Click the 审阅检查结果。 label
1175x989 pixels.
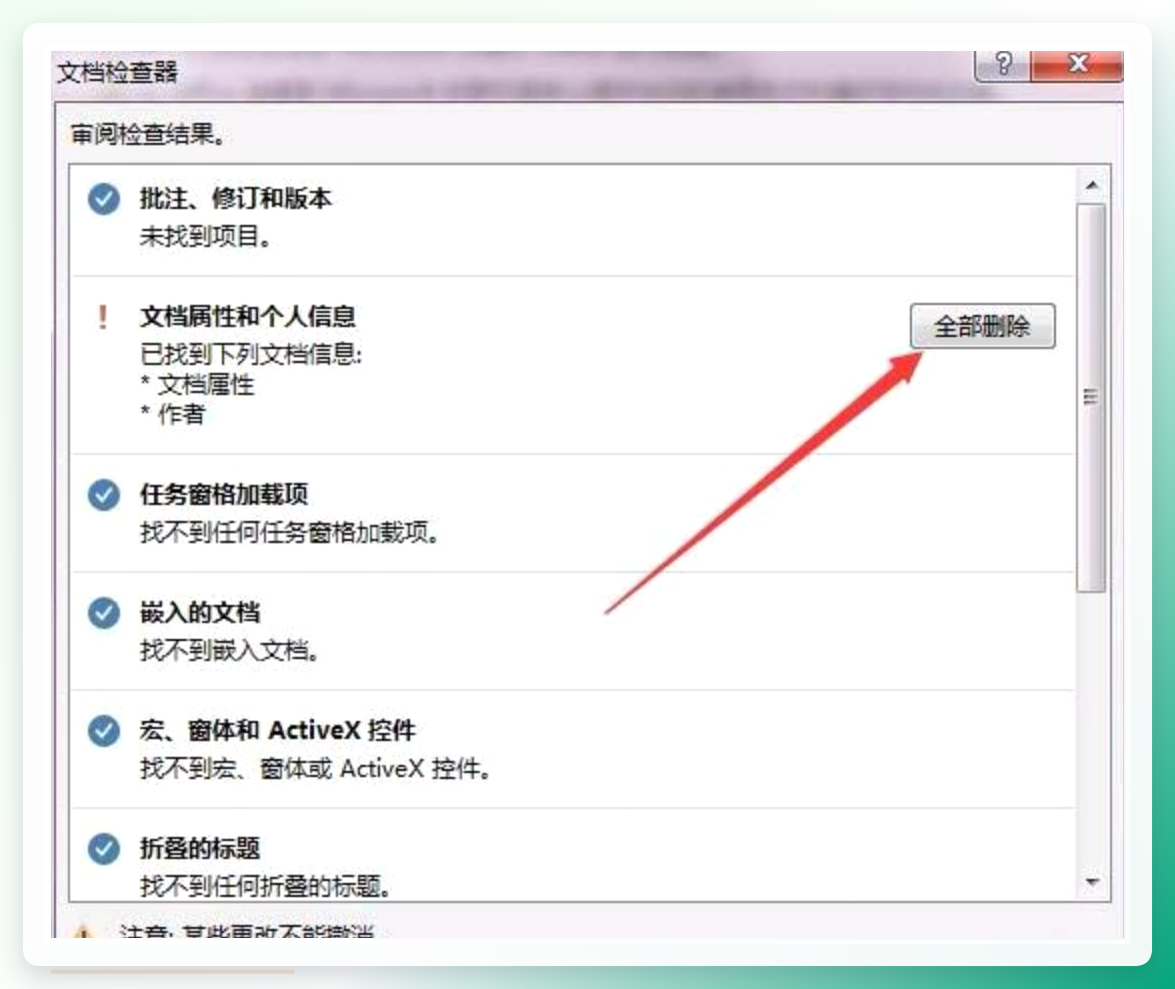point(148,135)
